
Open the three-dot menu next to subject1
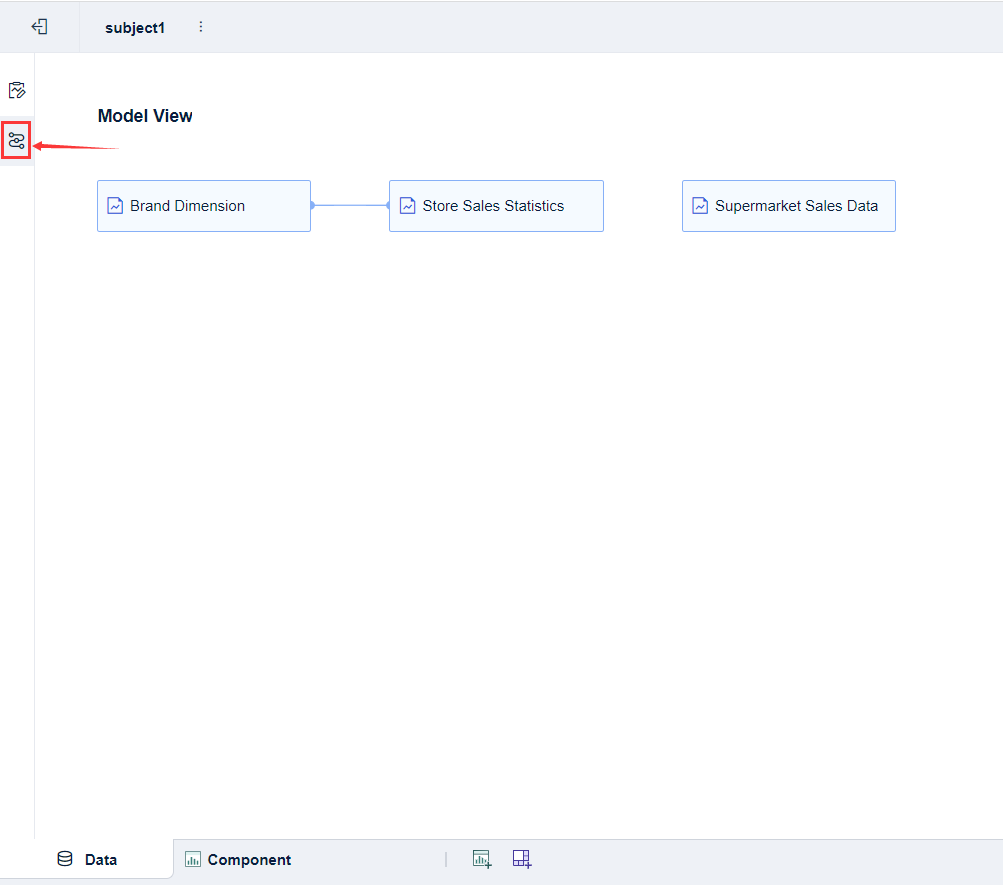[201, 27]
